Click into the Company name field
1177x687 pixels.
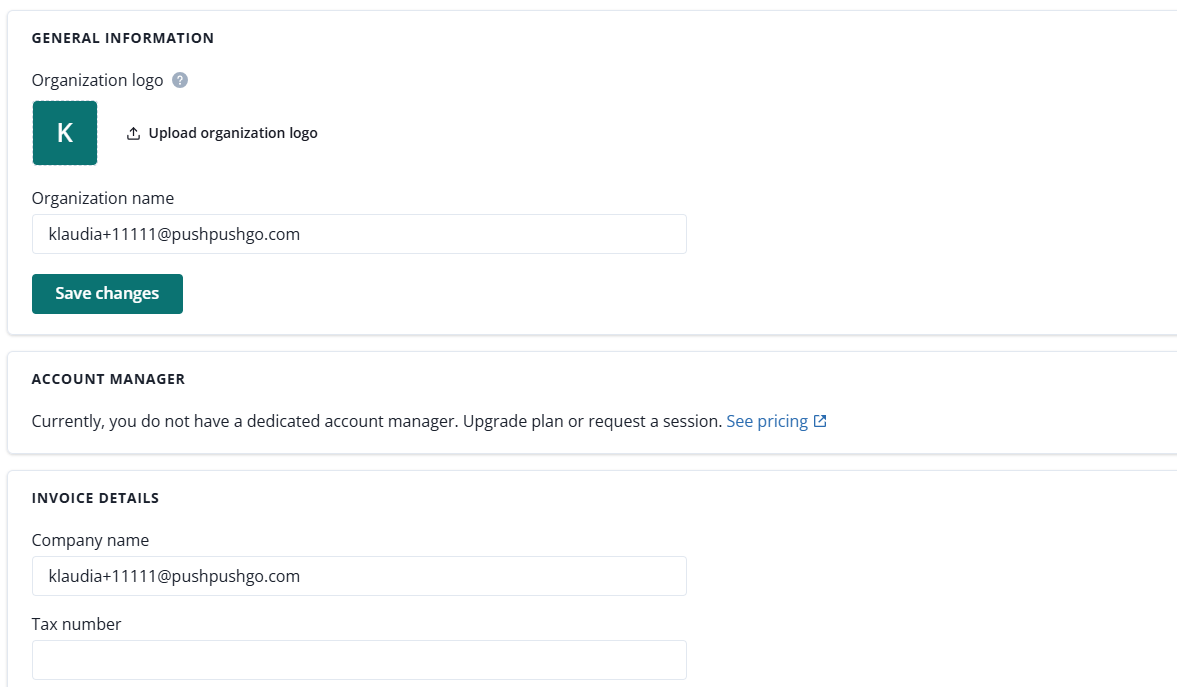click(359, 576)
